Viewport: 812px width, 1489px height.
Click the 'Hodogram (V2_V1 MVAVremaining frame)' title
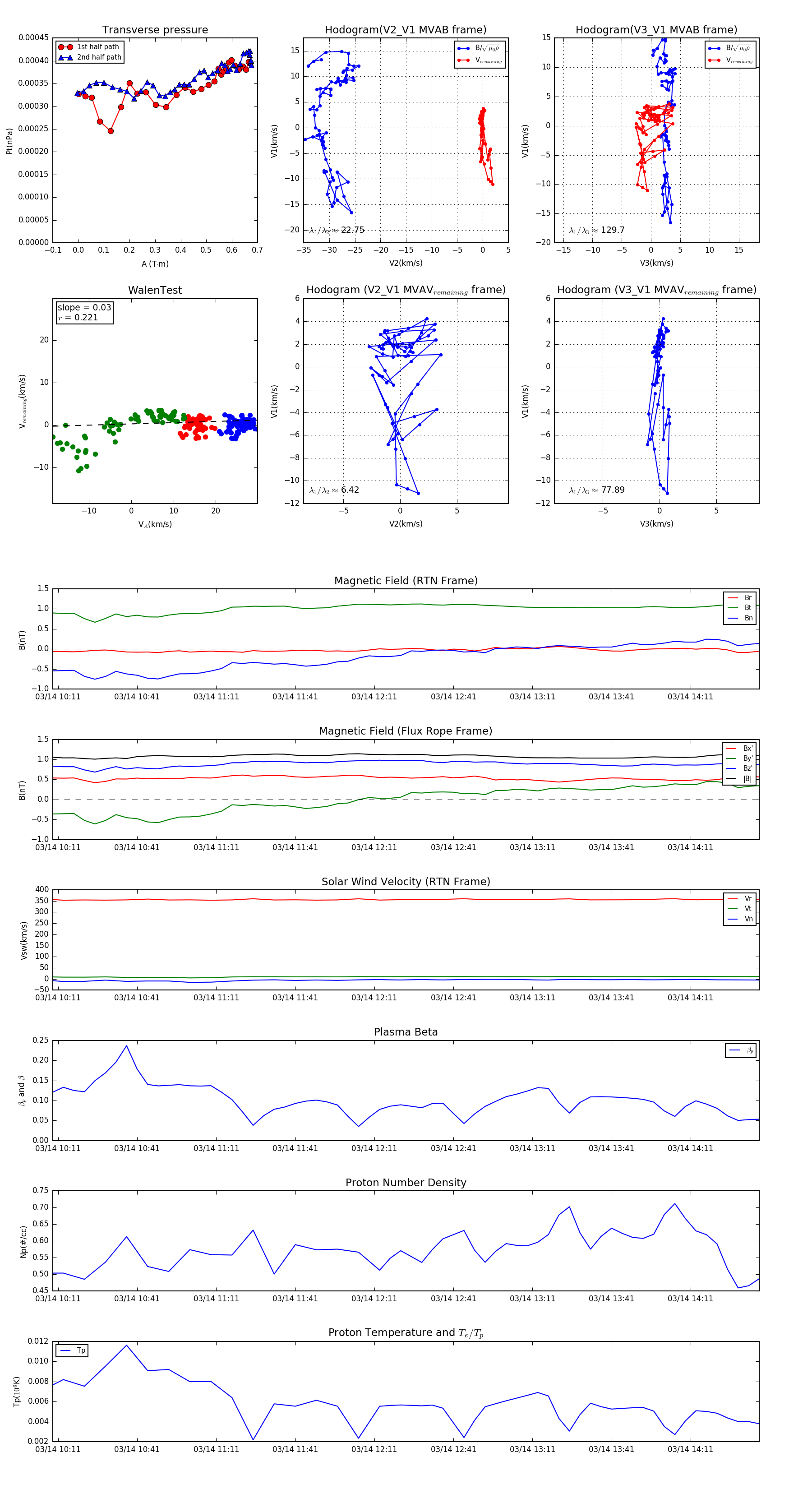(x=406, y=290)
